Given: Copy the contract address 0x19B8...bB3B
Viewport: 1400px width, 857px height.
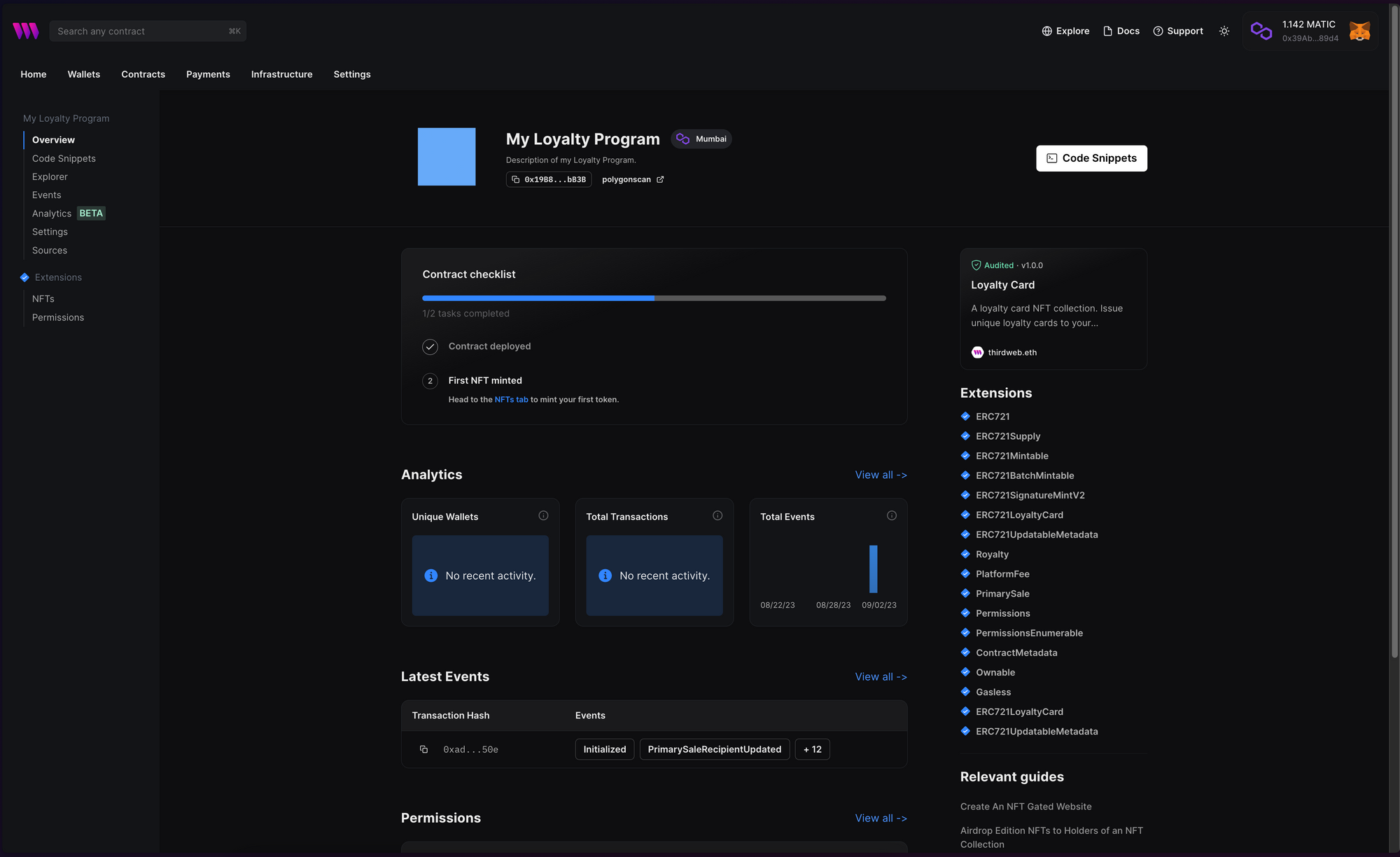Looking at the screenshot, I should tap(515, 179).
